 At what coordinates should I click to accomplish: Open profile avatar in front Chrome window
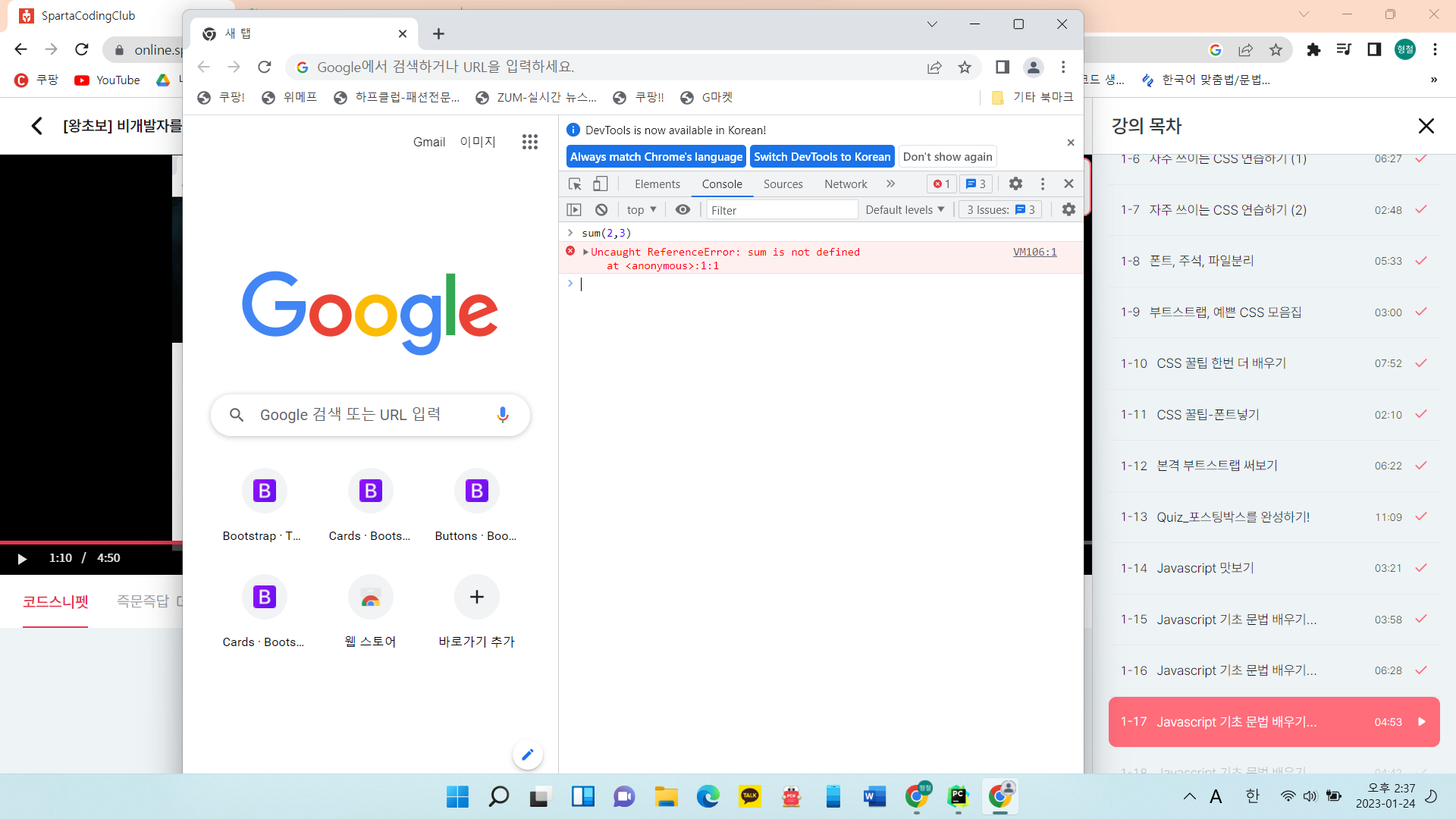click(1033, 67)
